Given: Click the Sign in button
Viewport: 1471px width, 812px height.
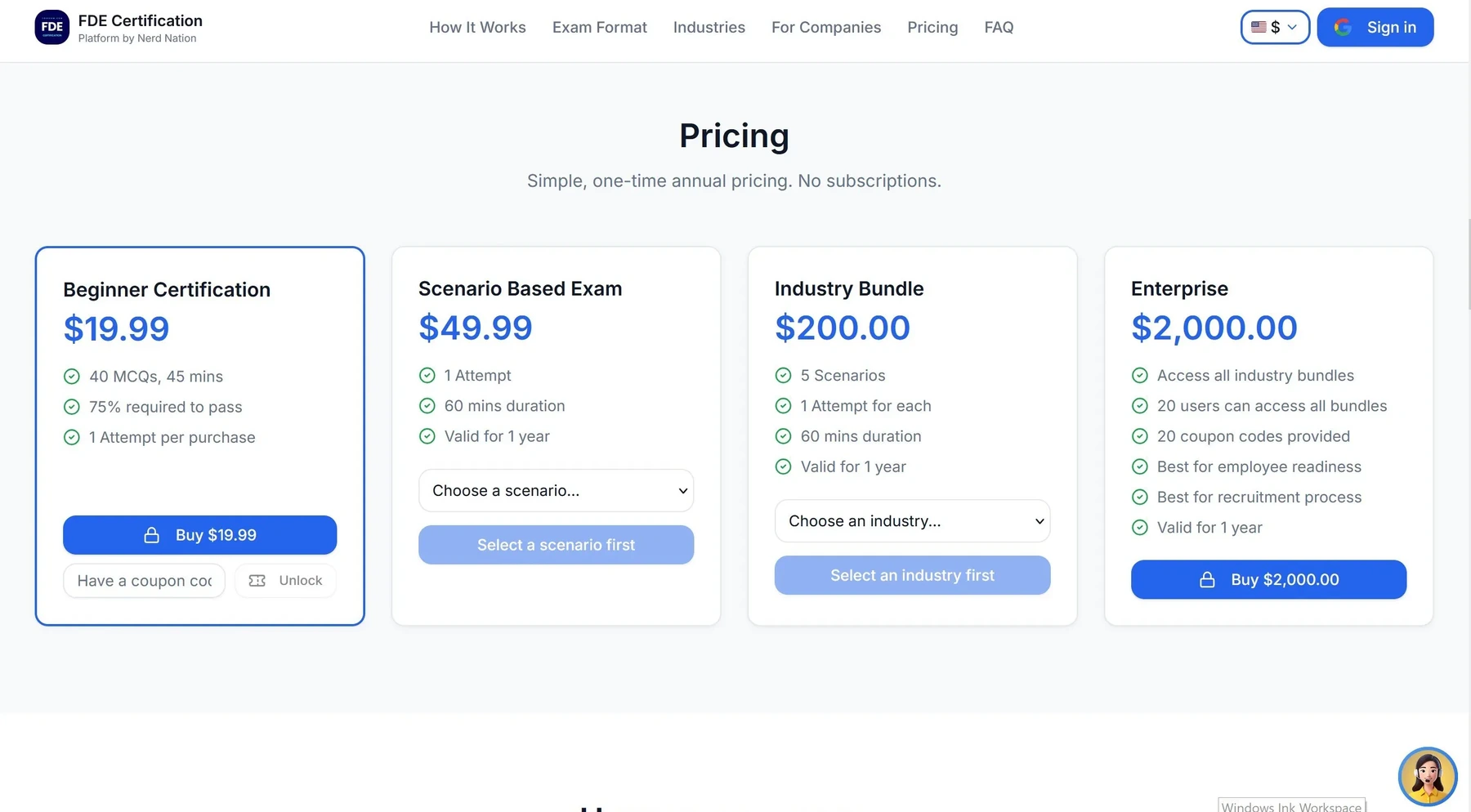Looking at the screenshot, I should point(1375,27).
